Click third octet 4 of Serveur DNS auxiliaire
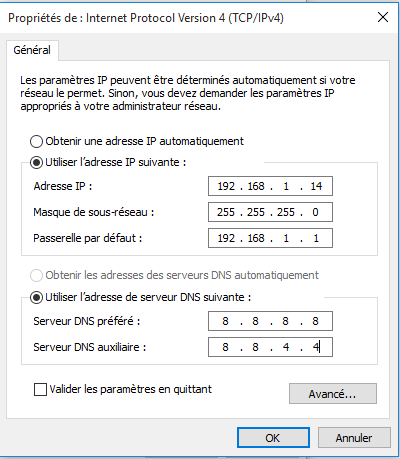 tap(286, 347)
